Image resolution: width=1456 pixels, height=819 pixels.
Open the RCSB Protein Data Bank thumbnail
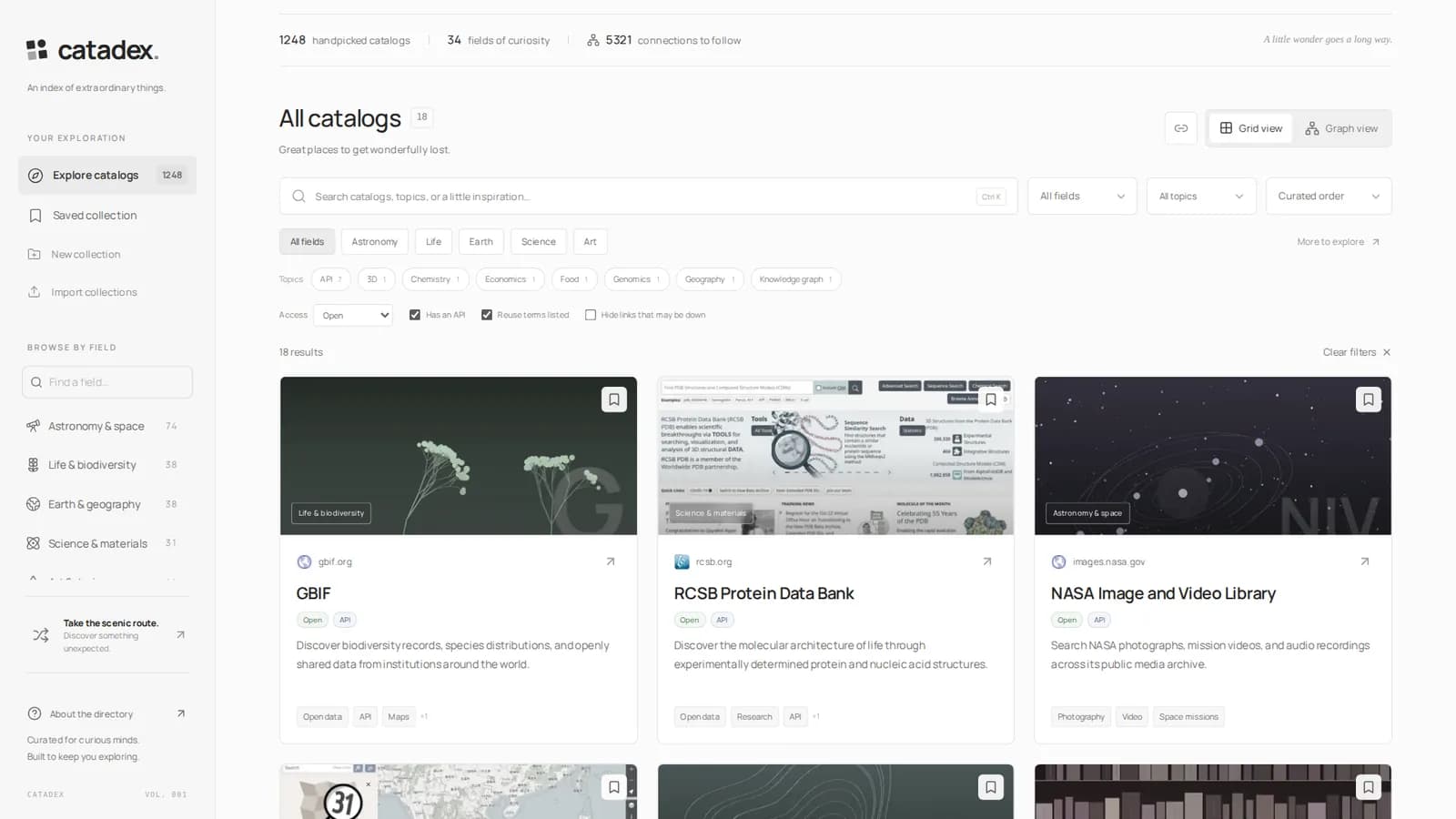(x=835, y=456)
